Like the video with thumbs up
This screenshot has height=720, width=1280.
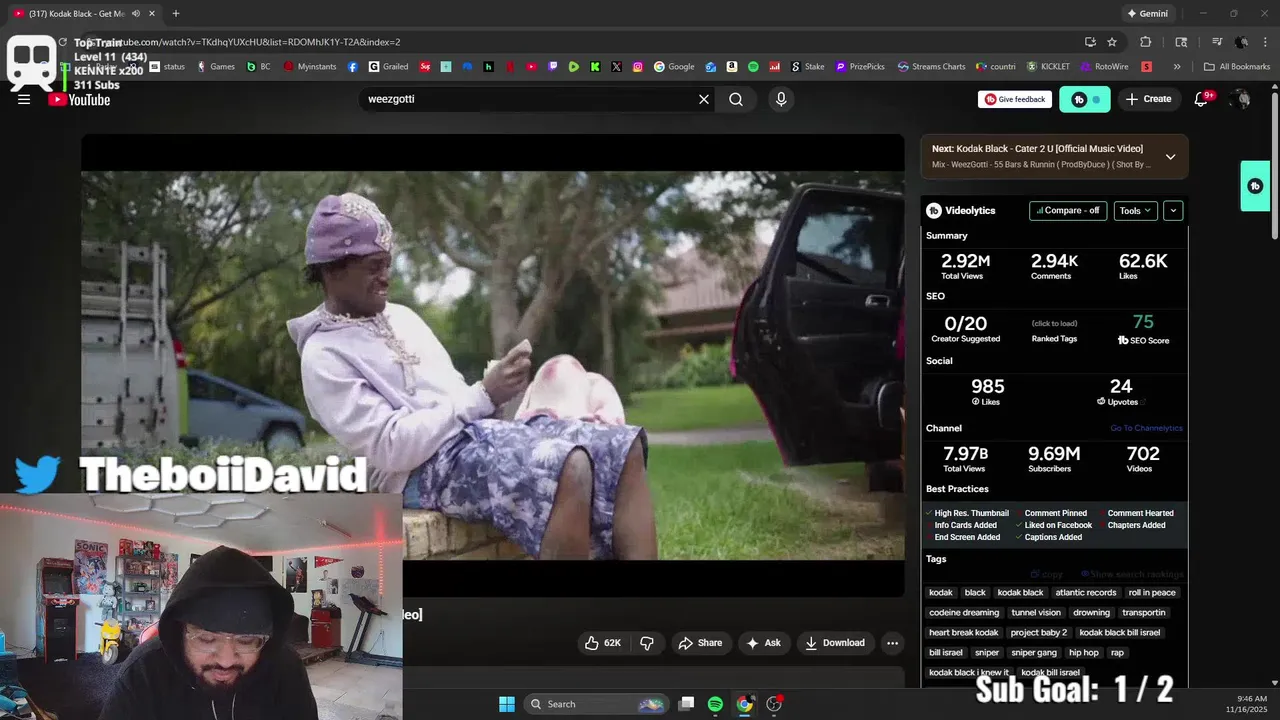point(602,643)
